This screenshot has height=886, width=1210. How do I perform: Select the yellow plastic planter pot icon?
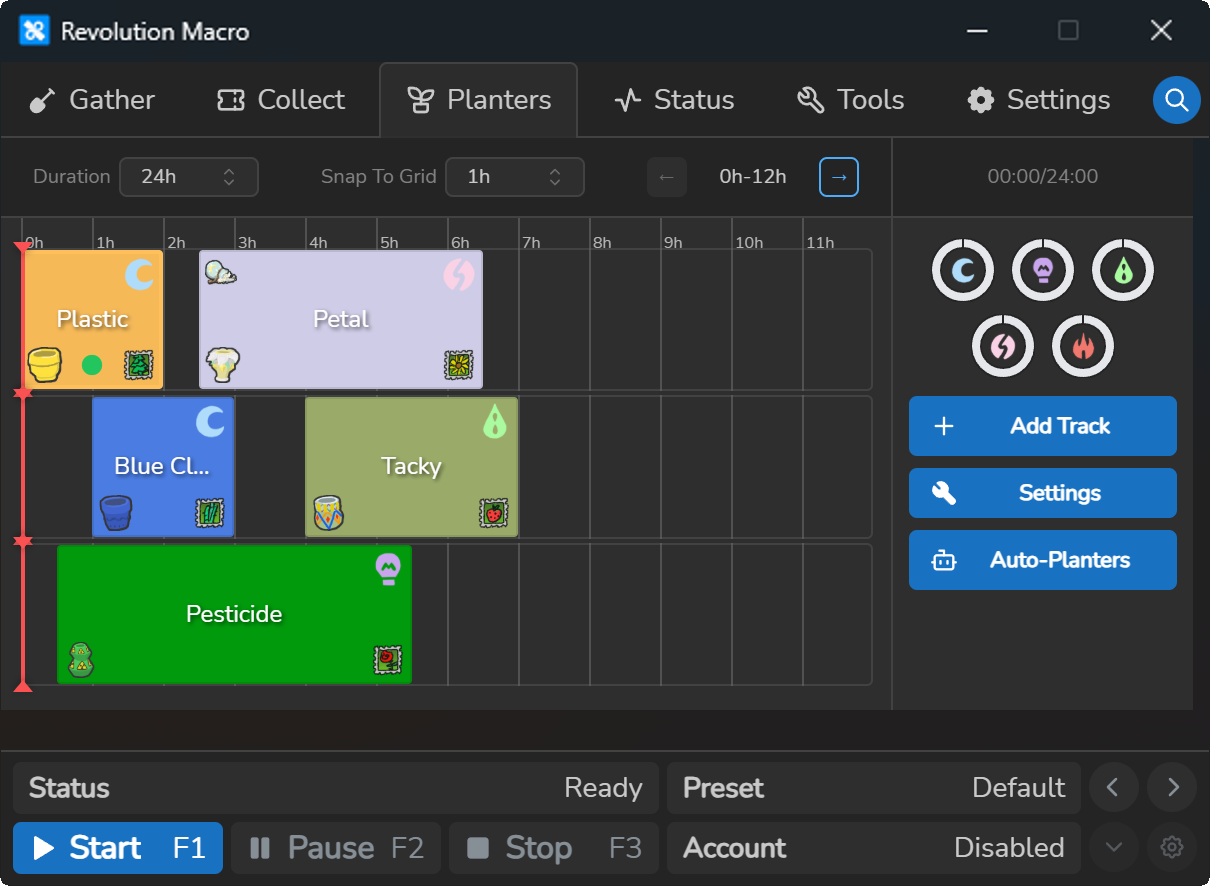tap(45, 364)
